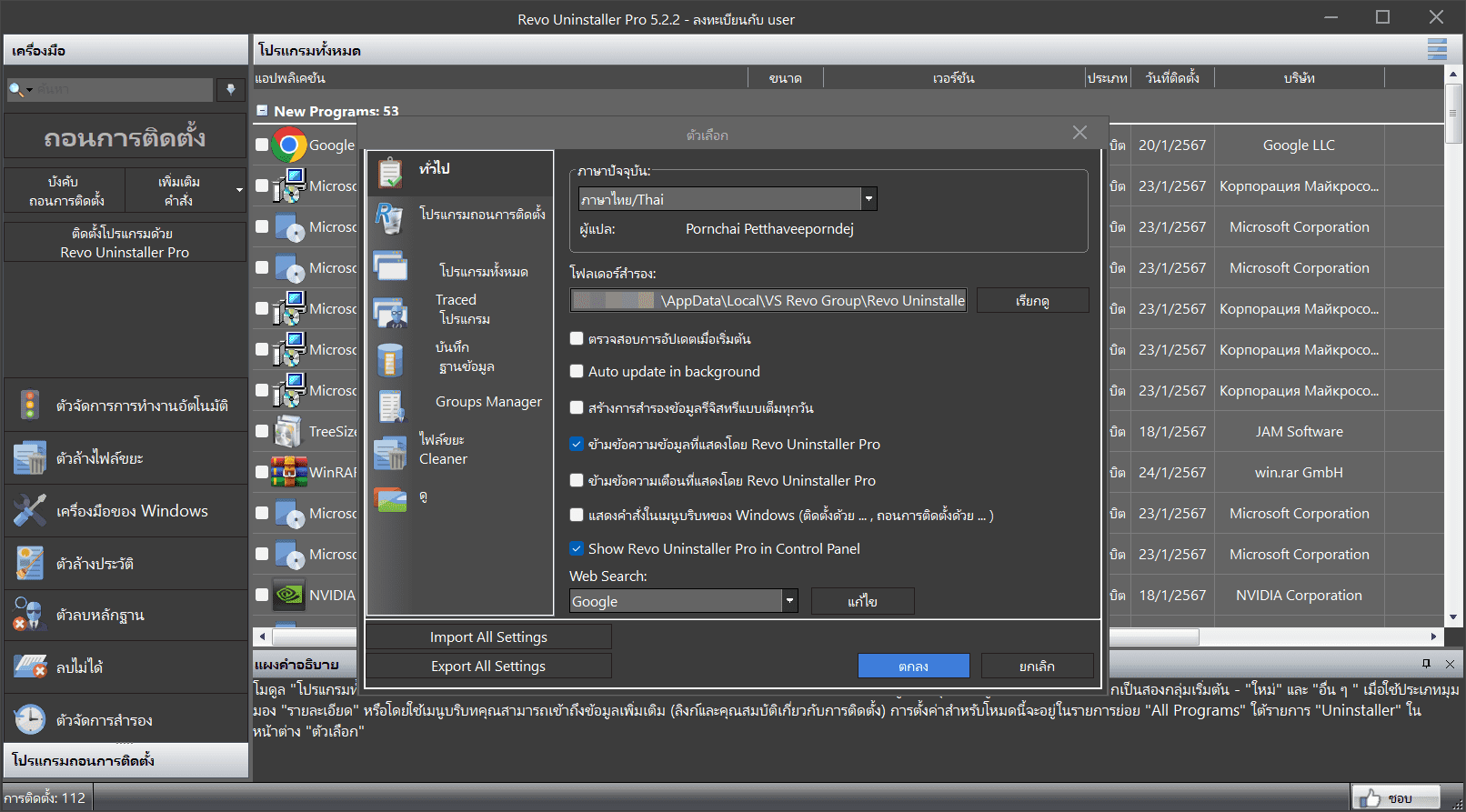This screenshot has height=812, width=1466.
Task: Open the Web Search Google dropdown
Action: [x=790, y=601]
